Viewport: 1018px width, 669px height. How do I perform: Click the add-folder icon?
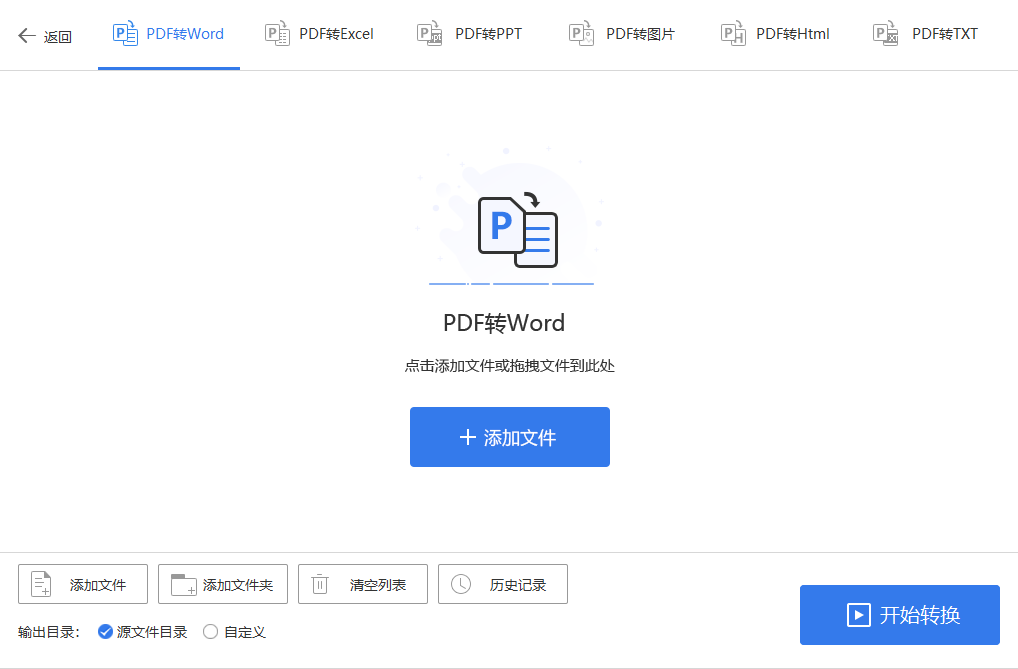(x=184, y=585)
